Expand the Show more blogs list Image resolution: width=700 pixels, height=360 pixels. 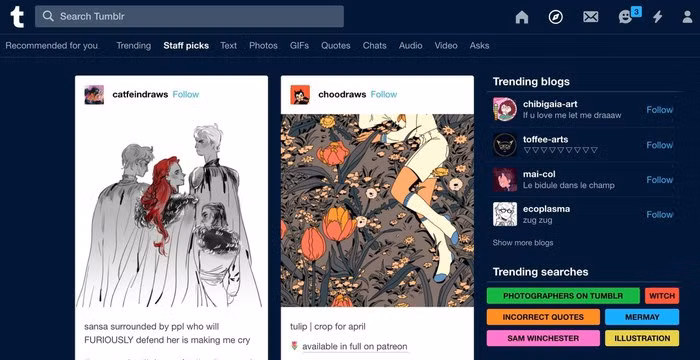pyautogui.click(x=523, y=243)
